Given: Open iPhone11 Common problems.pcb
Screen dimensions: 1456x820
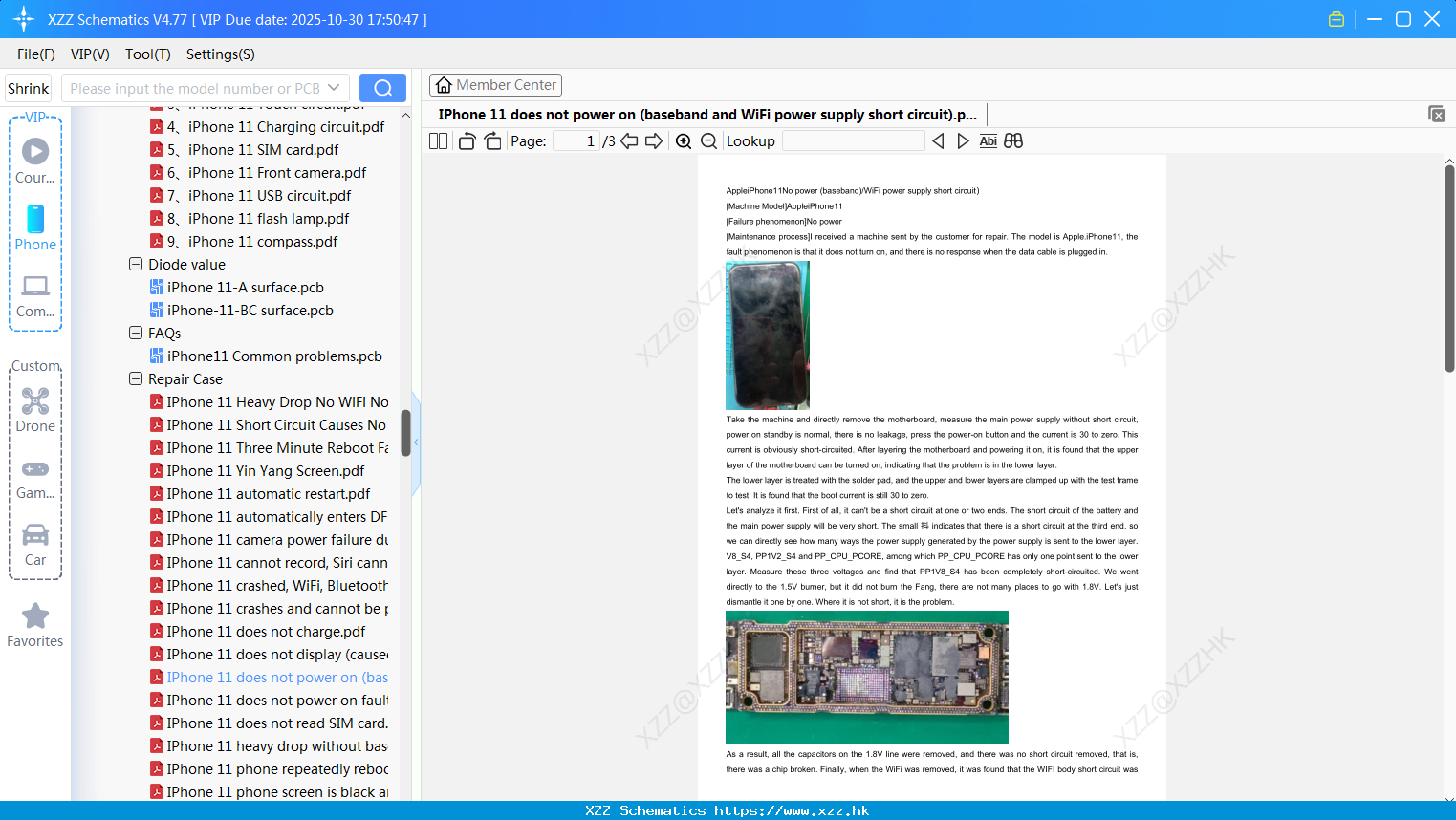Looking at the screenshot, I should click(x=266, y=356).
